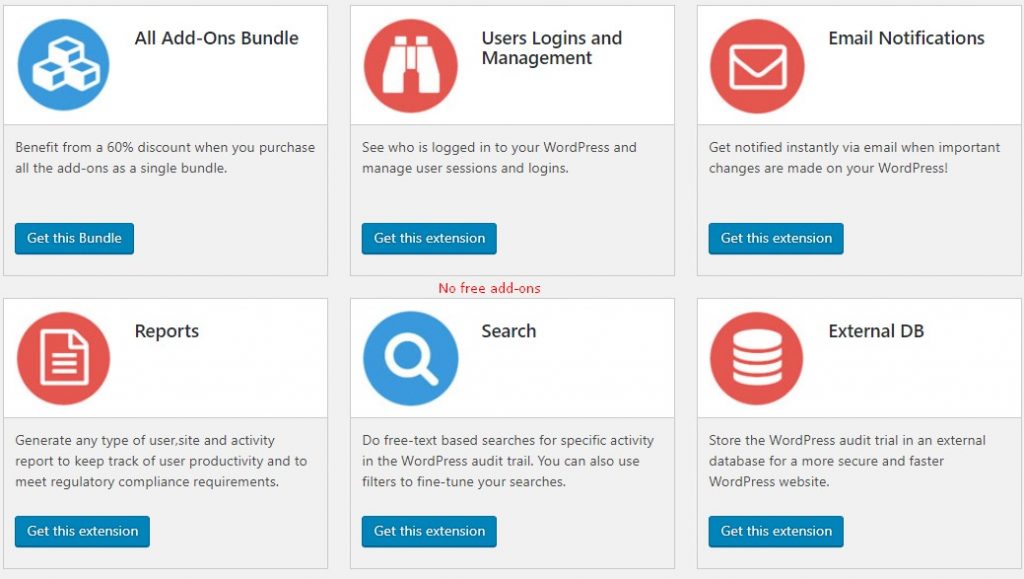Select the External DB heading
The width and height of the screenshot is (1024, 579).
coord(876,331)
